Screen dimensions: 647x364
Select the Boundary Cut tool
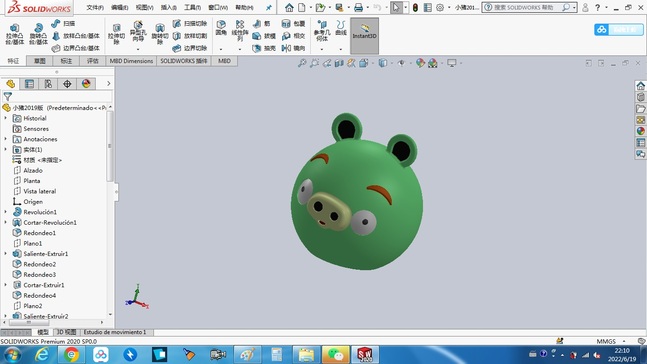click(x=190, y=48)
